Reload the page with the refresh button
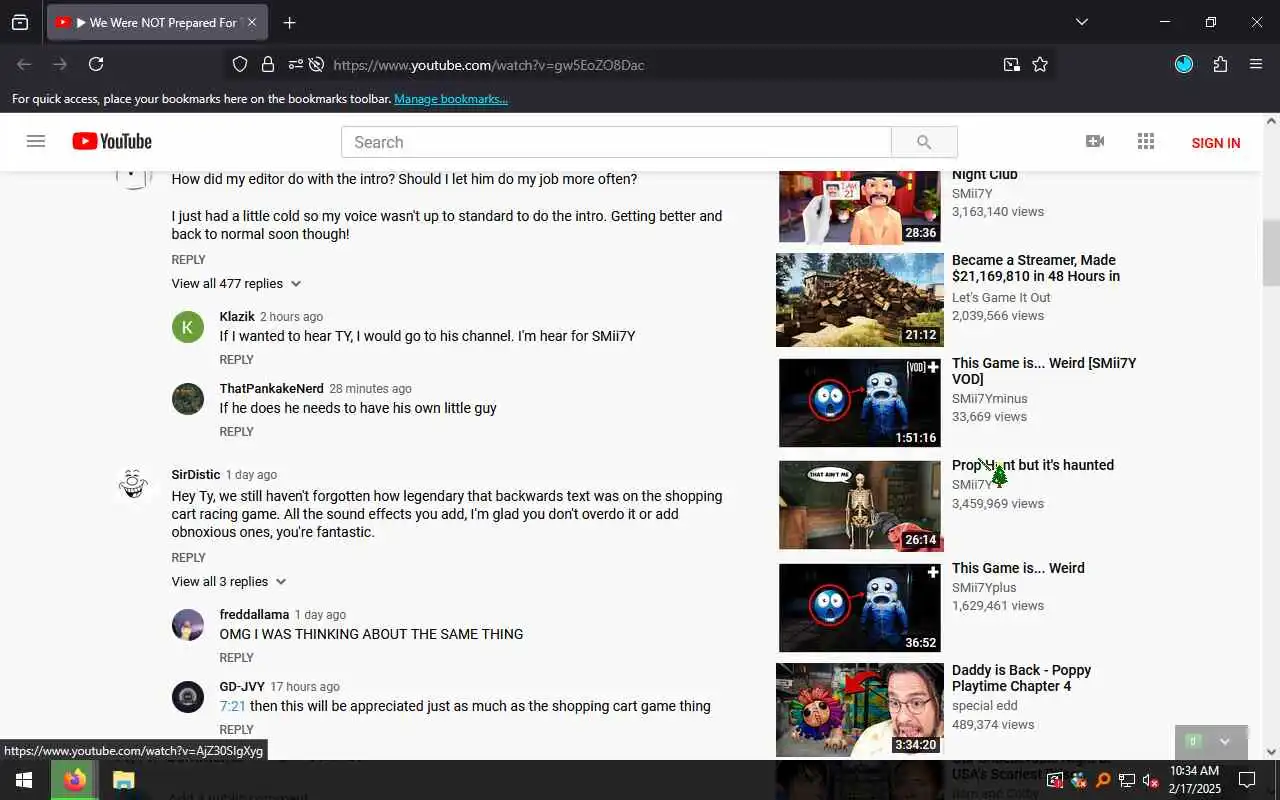1280x800 pixels. tap(96, 64)
